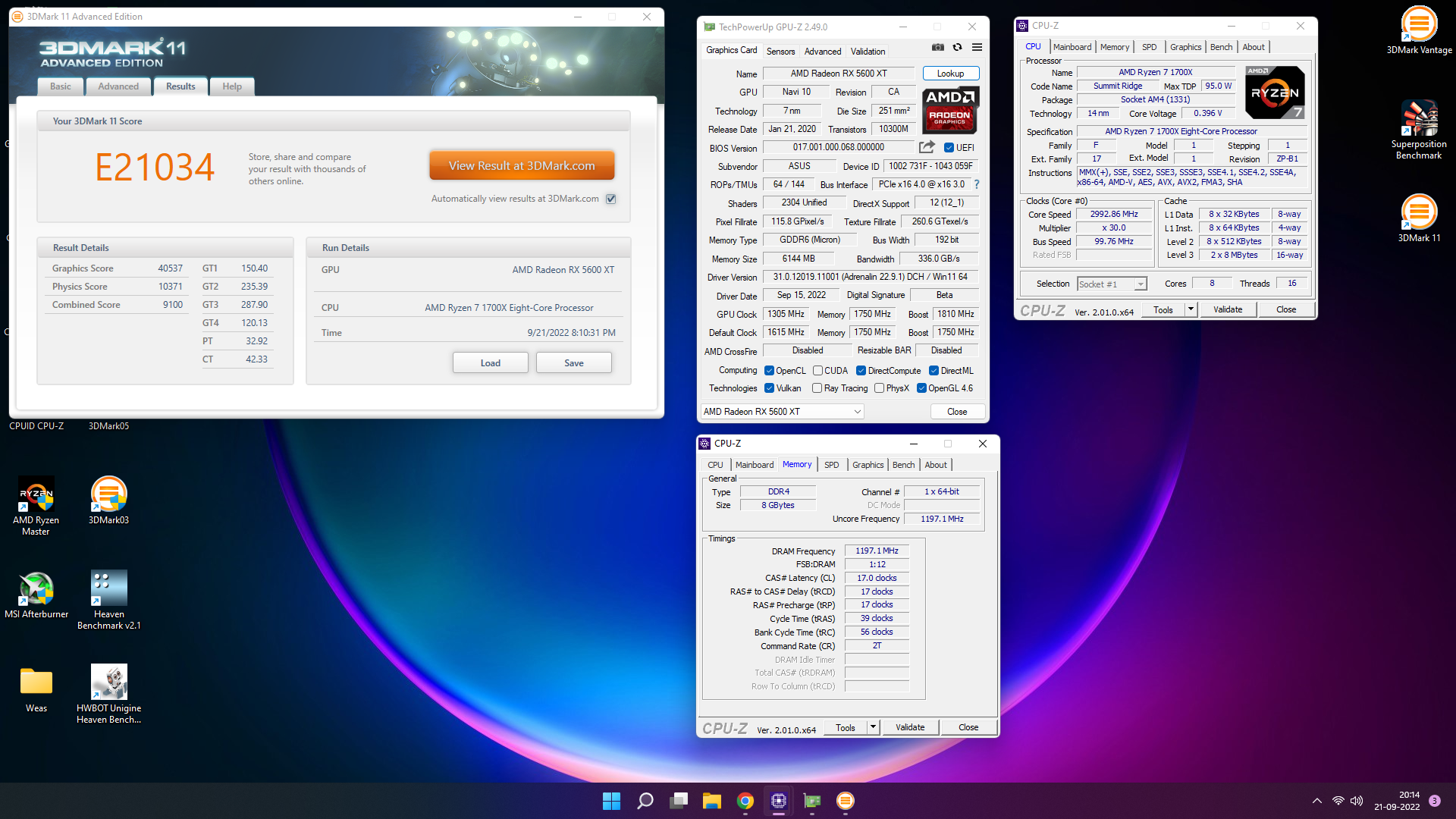Open the Weas folder on the desktop
The width and height of the screenshot is (1456, 819).
36,689
